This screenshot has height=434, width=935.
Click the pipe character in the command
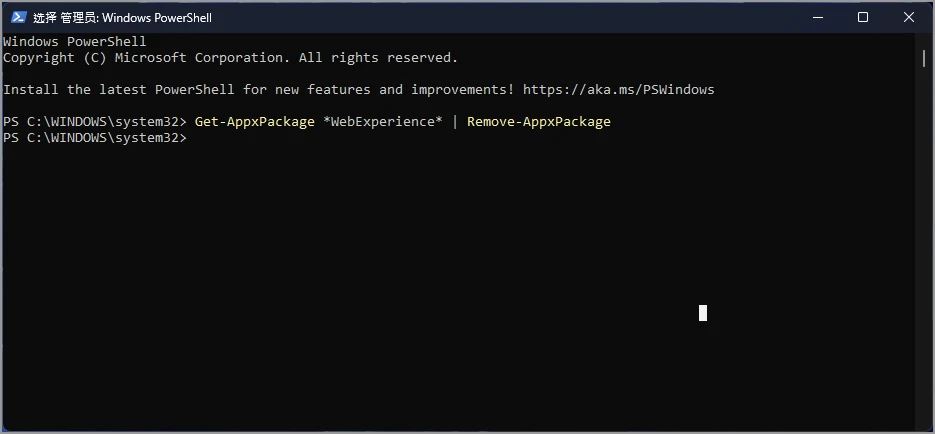pyautogui.click(x=454, y=122)
